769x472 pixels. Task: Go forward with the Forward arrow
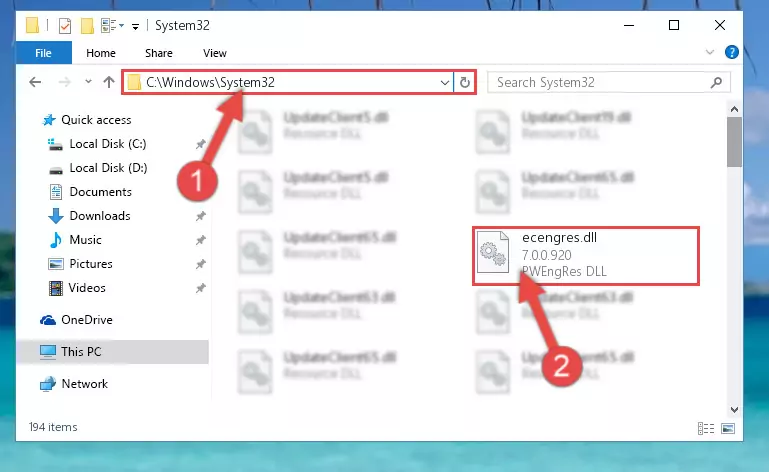click(64, 82)
